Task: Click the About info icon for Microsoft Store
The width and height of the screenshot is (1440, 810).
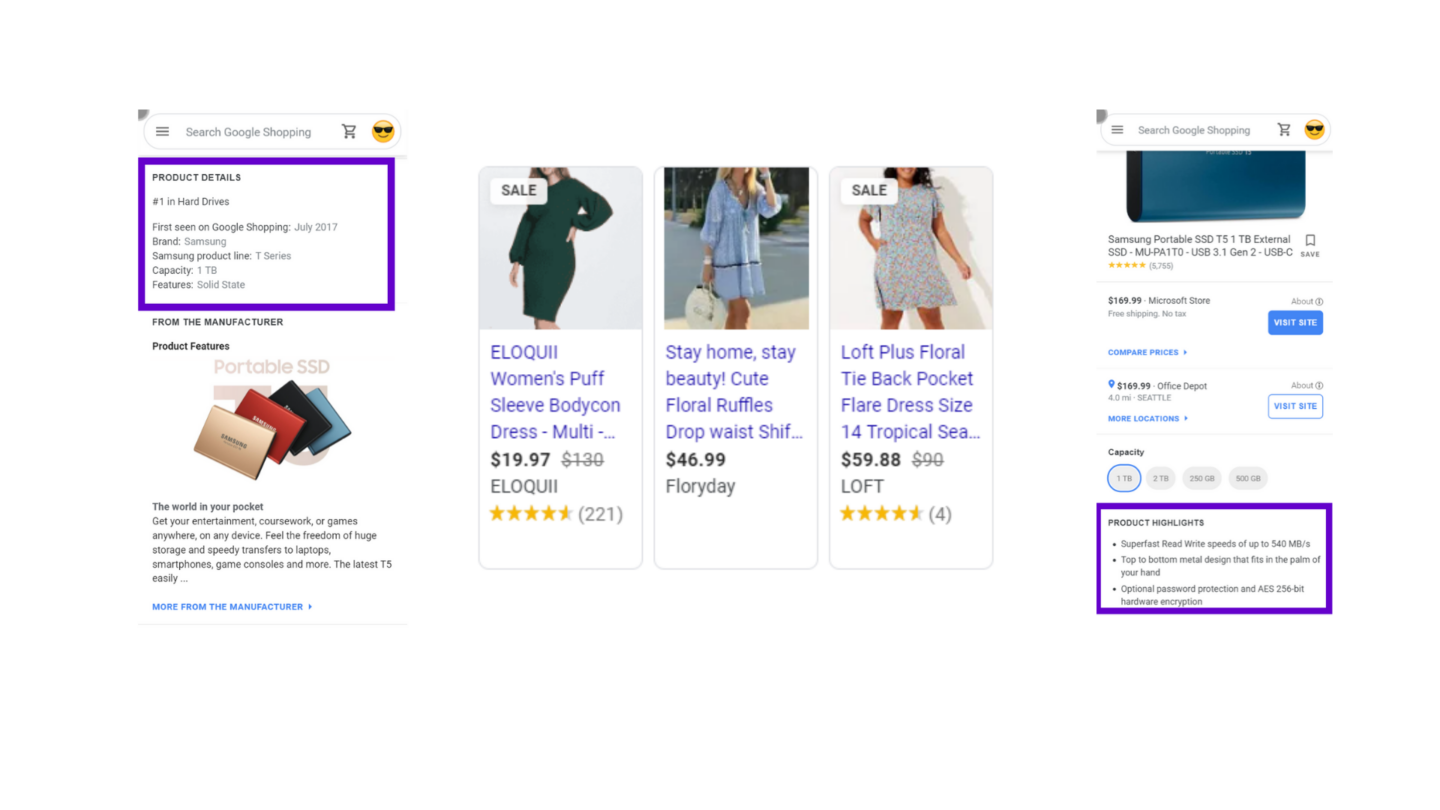Action: [1319, 301]
